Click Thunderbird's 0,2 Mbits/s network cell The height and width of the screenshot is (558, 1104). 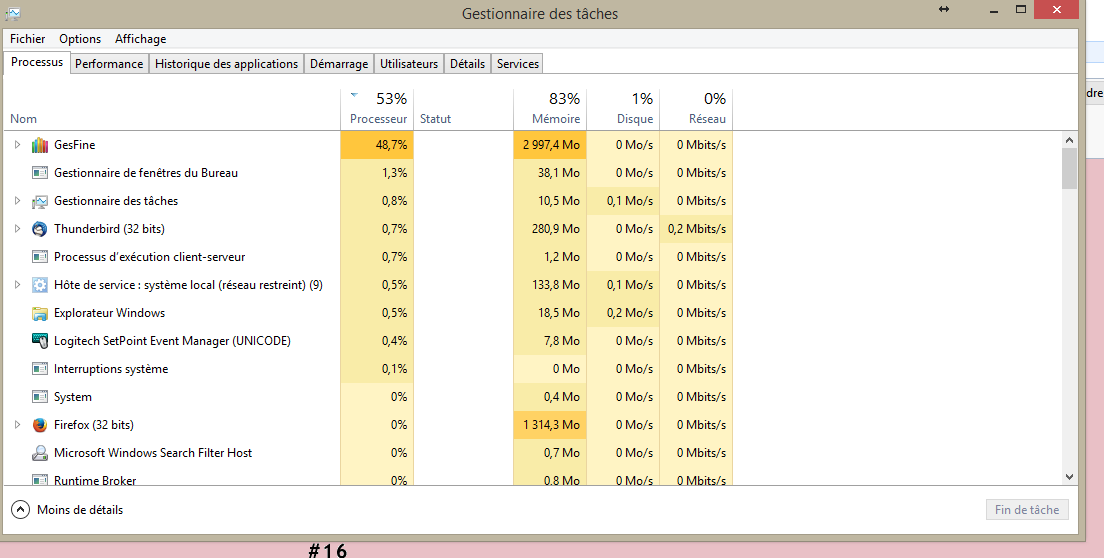[x=696, y=229]
